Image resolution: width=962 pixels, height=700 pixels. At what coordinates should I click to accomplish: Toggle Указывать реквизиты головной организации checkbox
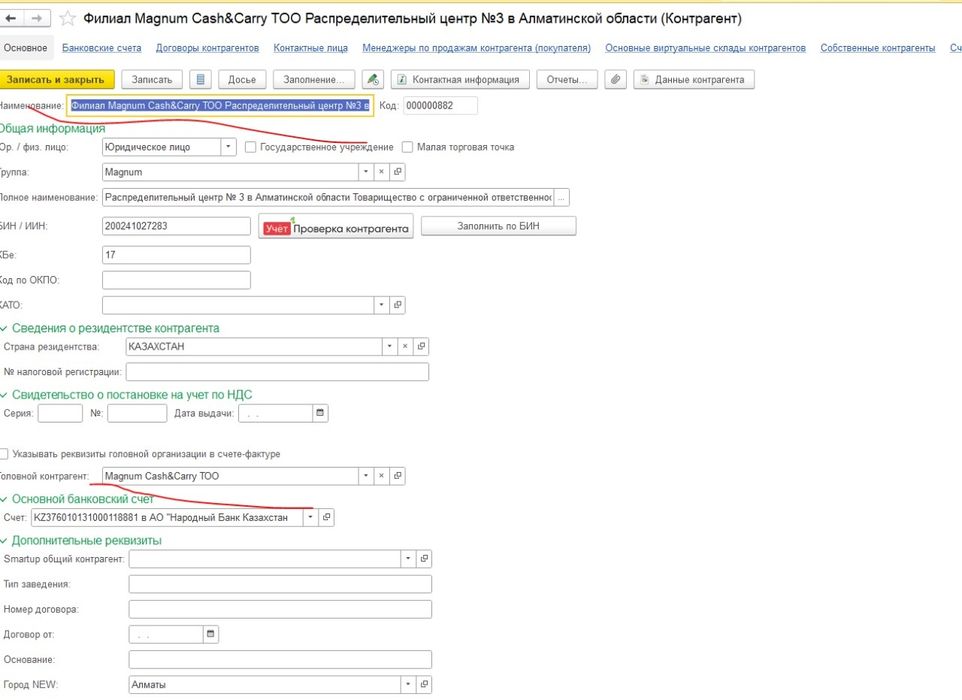coord(4,454)
